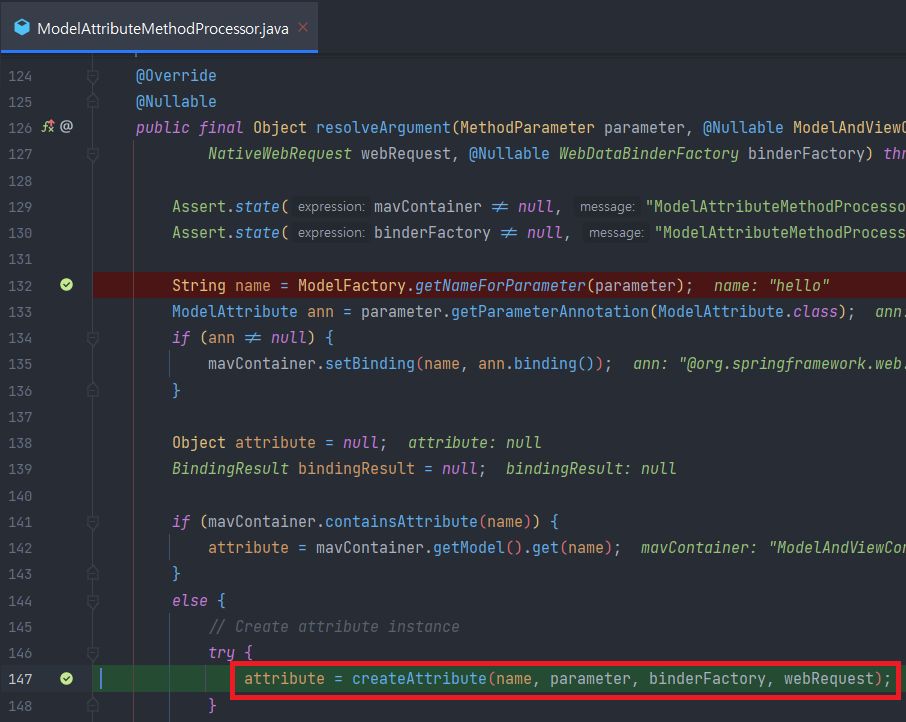Collapse the fold marker at line 127
906x722 pixels.
point(92,154)
